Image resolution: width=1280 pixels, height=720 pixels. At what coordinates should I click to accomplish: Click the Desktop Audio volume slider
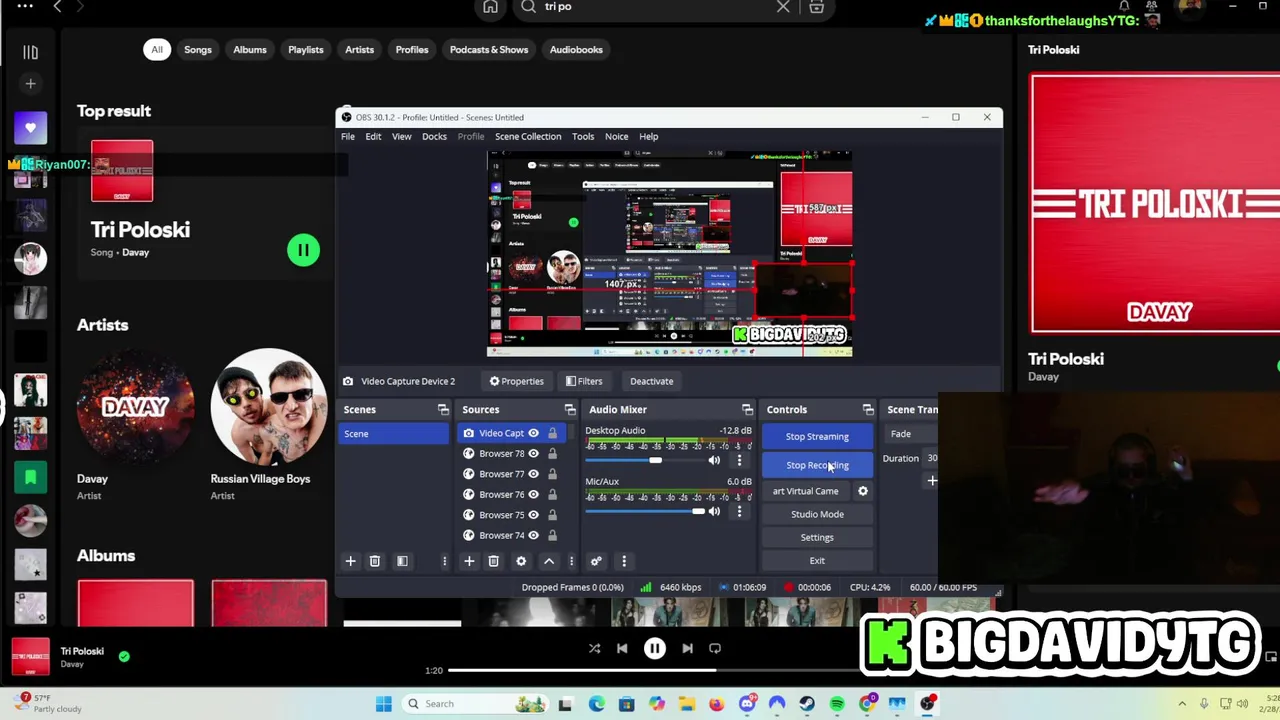click(643, 460)
